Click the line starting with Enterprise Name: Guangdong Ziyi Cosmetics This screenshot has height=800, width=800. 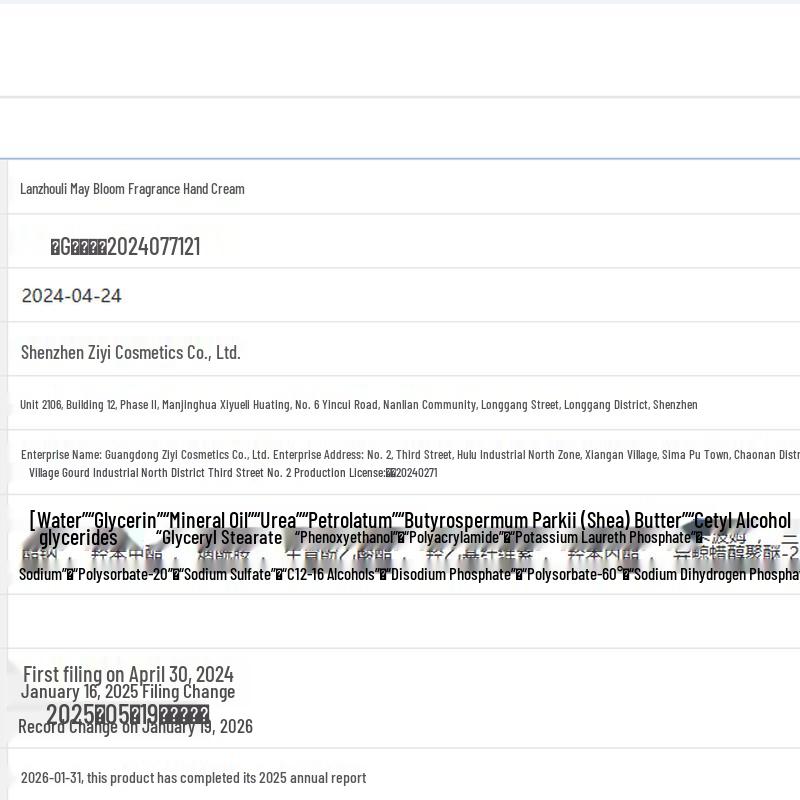point(410,455)
